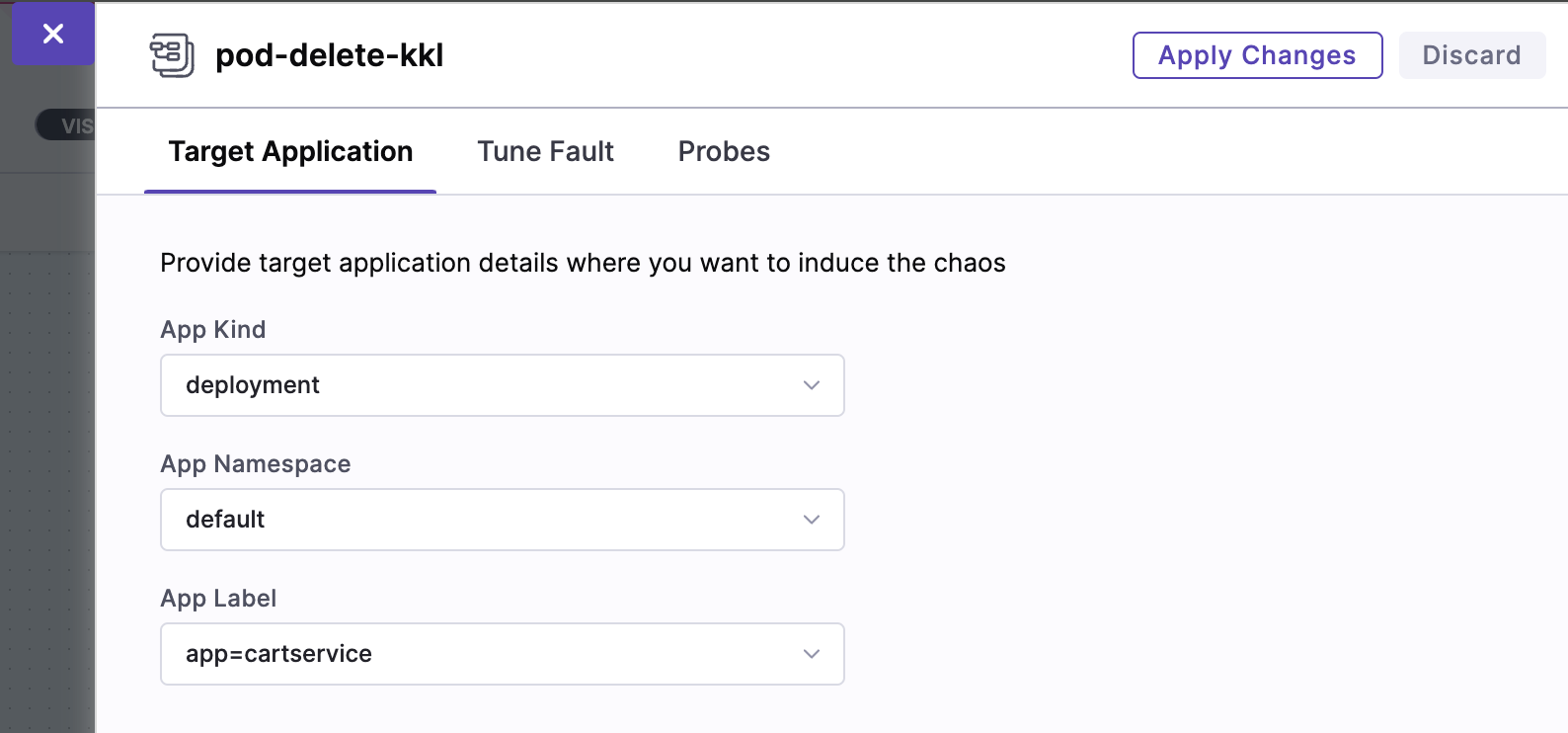Viewport: 1568px width, 733px height.
Task: Click the pod-delete fault icon
Action: [172, 55]
